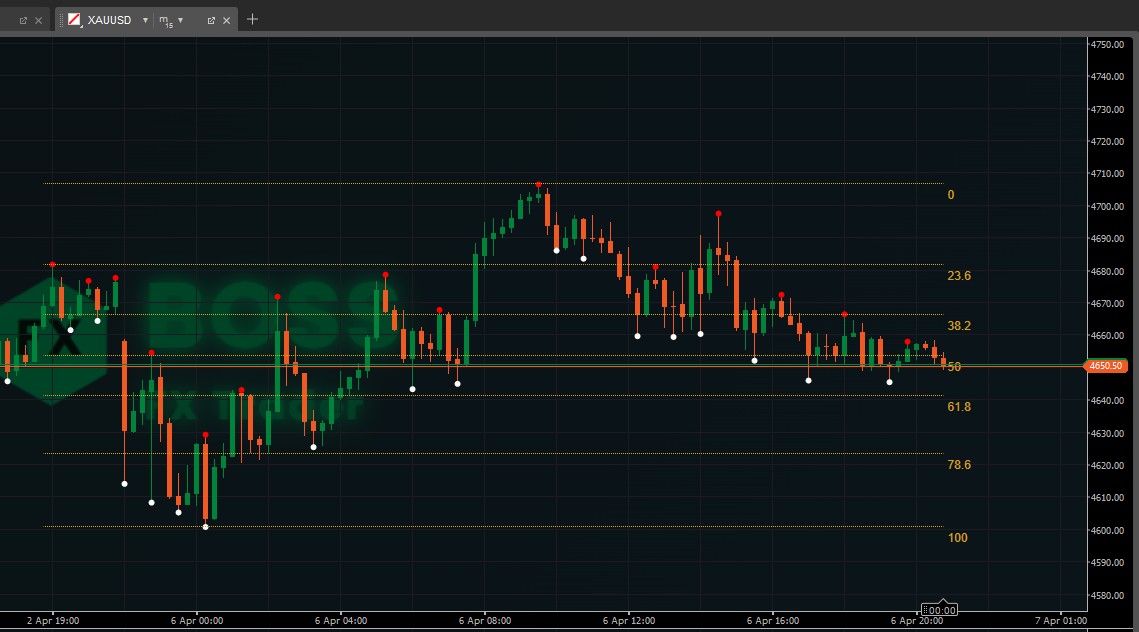Click the plus icon to open new chart
This screenshot has width=1139, height=632.
pyautogui.click(x=252, y=19)
